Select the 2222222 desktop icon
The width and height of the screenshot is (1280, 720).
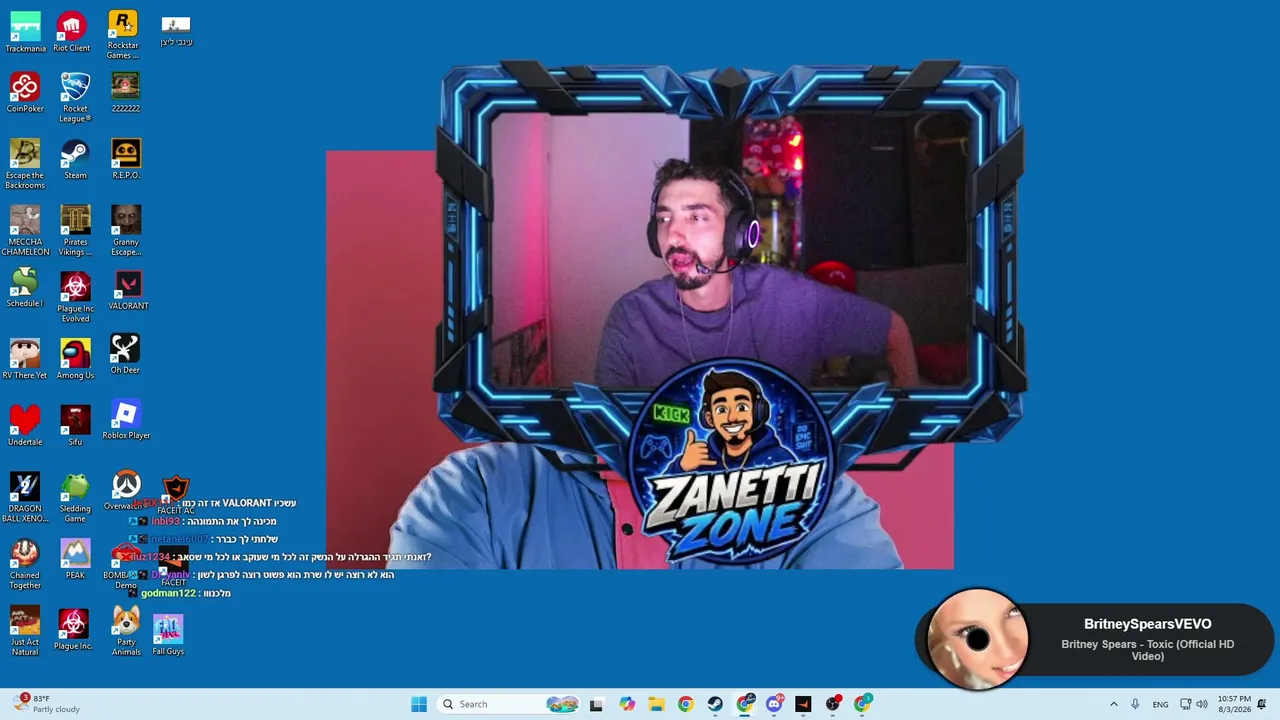coord(125,93)
